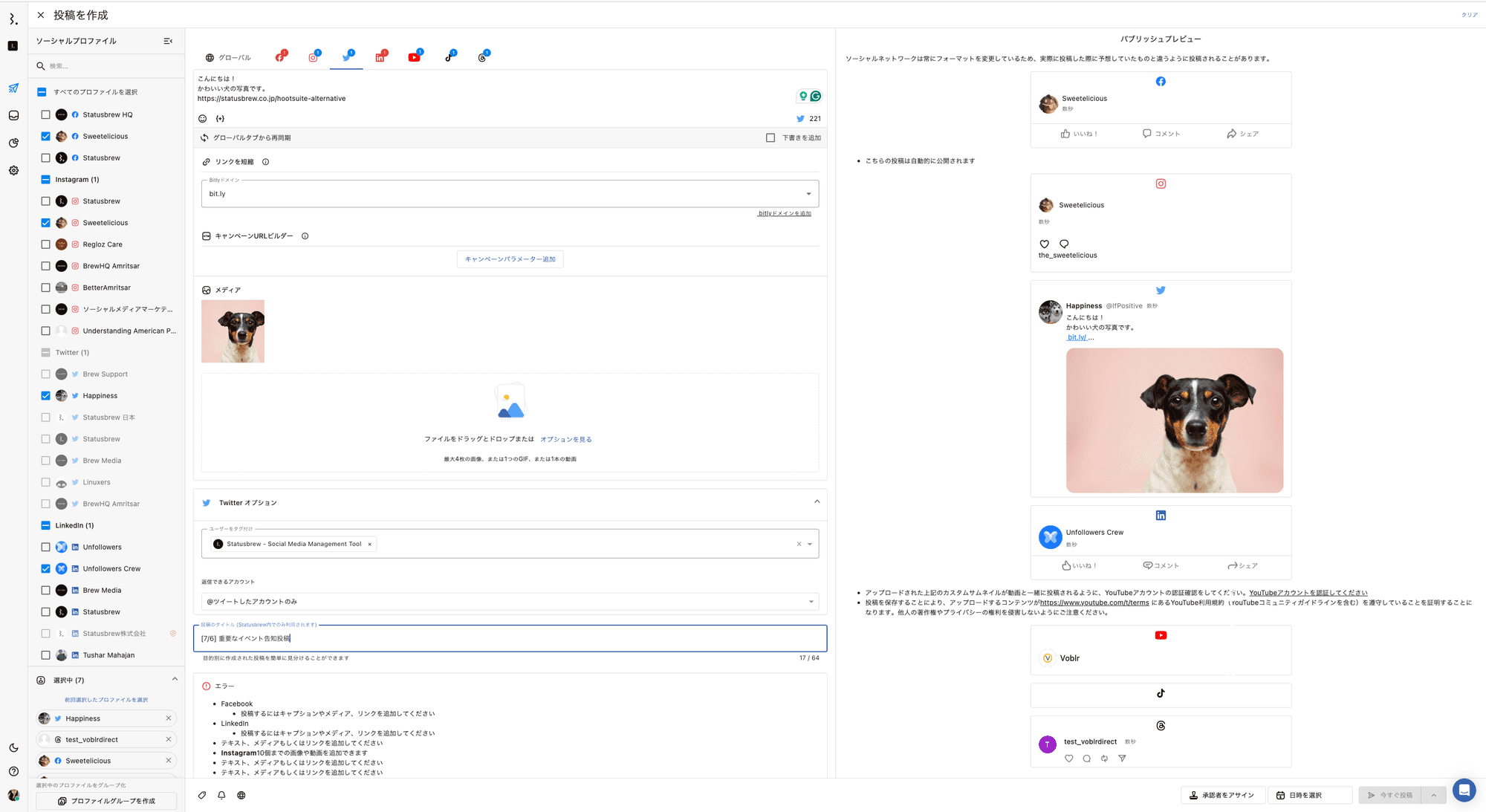Click the profile search field

click(x=111, y=66)
